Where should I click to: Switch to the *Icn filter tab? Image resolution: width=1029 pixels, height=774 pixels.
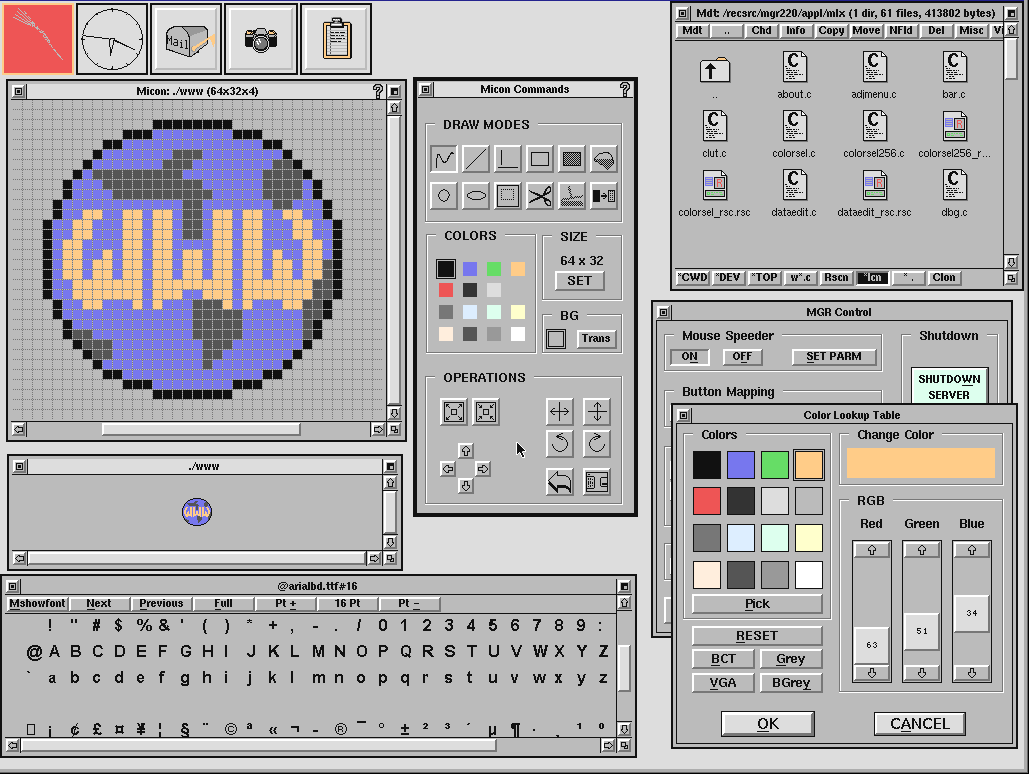(x=870, y=277)
